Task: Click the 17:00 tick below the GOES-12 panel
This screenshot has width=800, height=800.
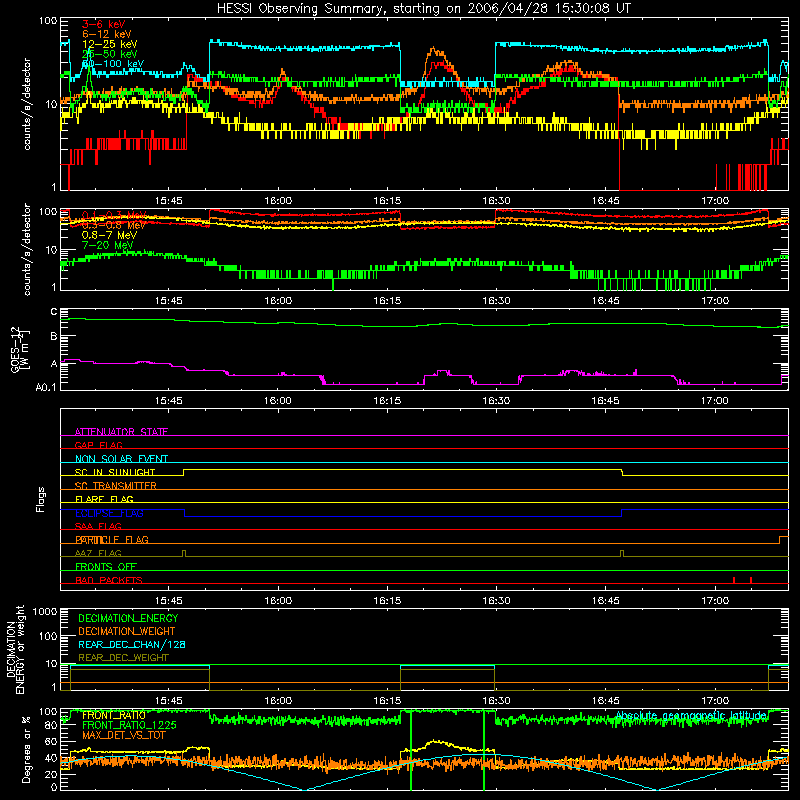Action: 714,401
